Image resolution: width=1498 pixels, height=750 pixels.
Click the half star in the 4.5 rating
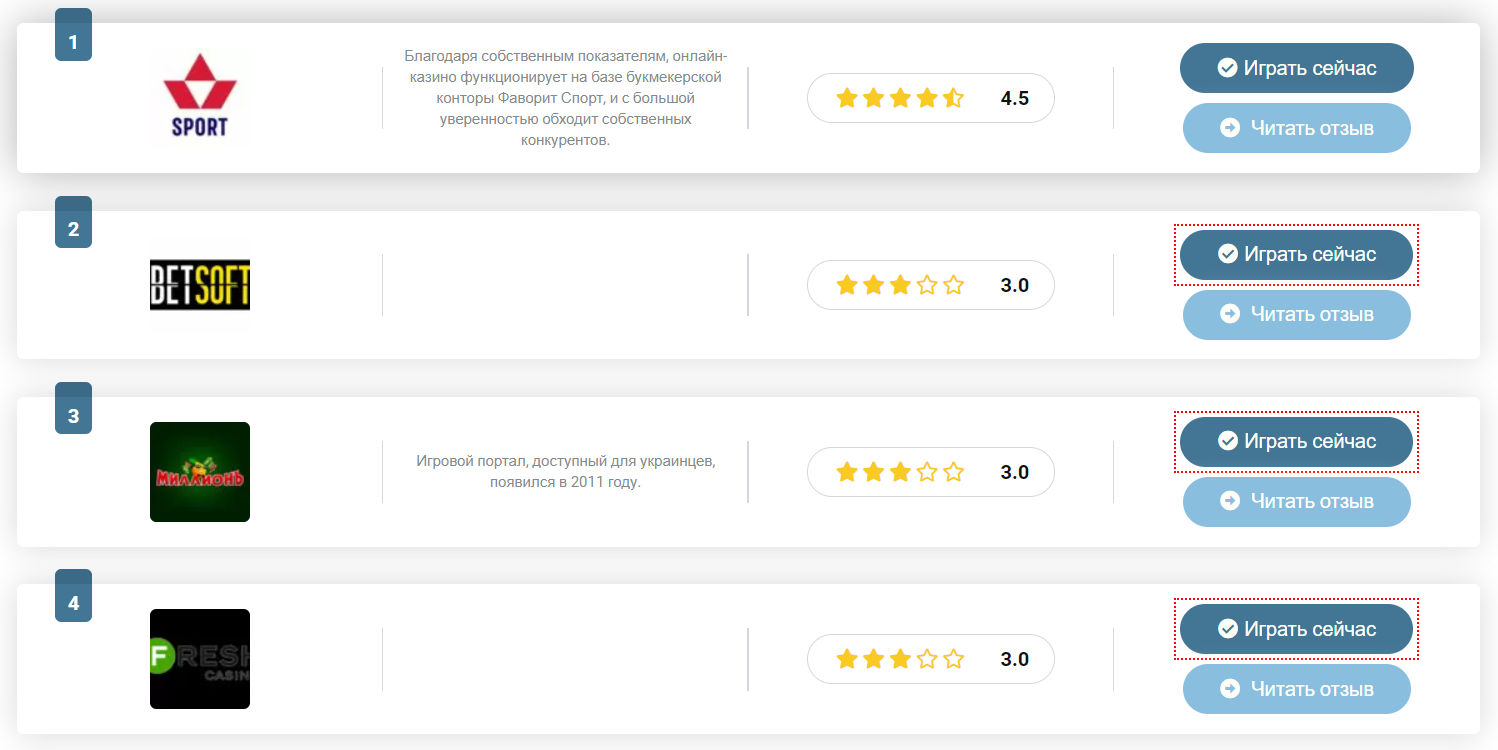[x=954, y=98]
